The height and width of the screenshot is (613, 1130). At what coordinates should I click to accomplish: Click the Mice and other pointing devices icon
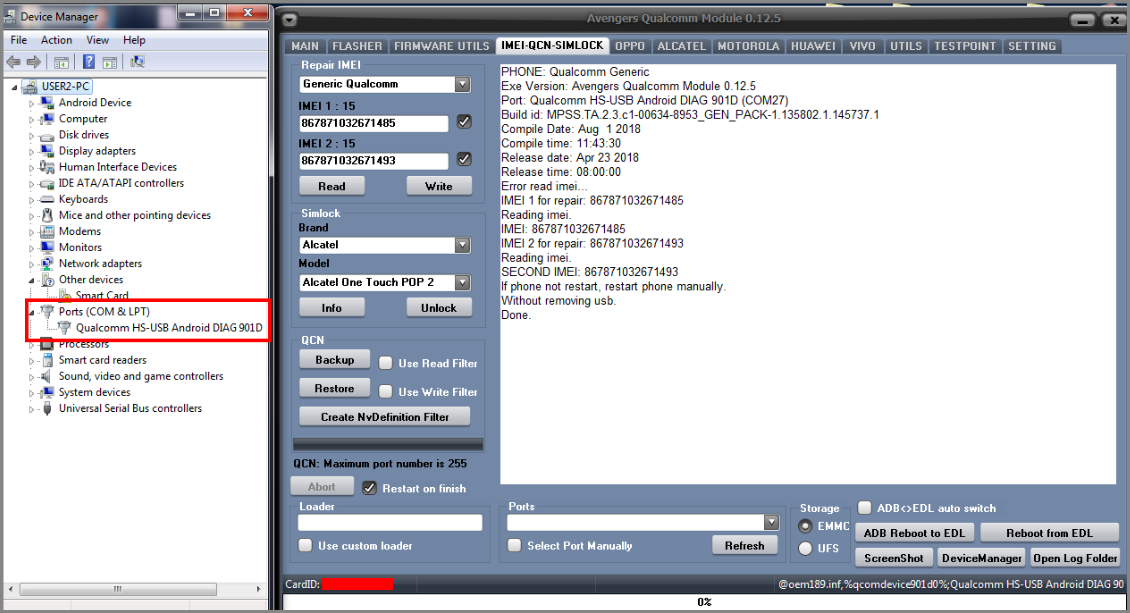pos(47,215)
